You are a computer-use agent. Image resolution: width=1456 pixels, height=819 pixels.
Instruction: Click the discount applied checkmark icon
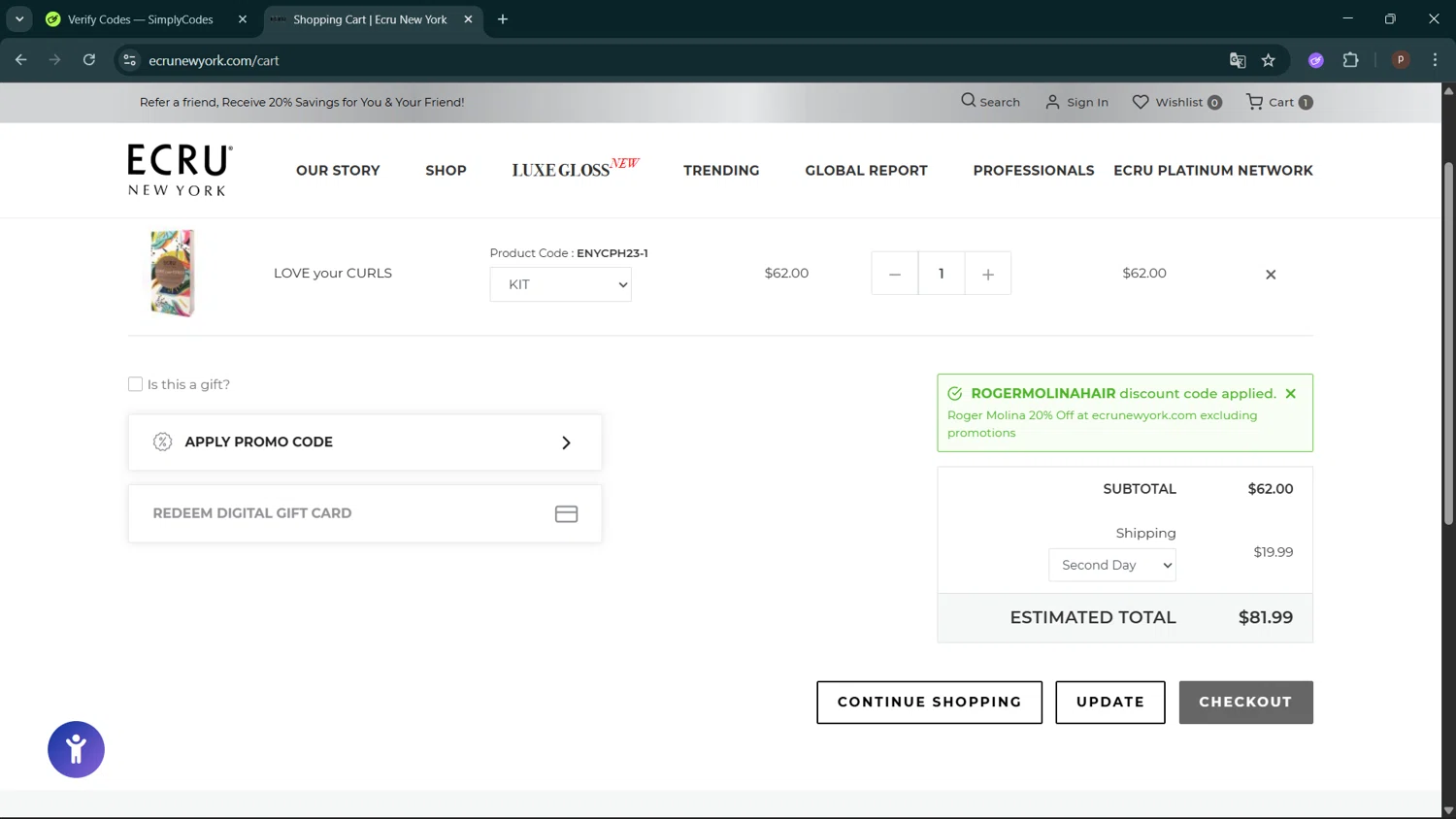click(x=955, y=394)
